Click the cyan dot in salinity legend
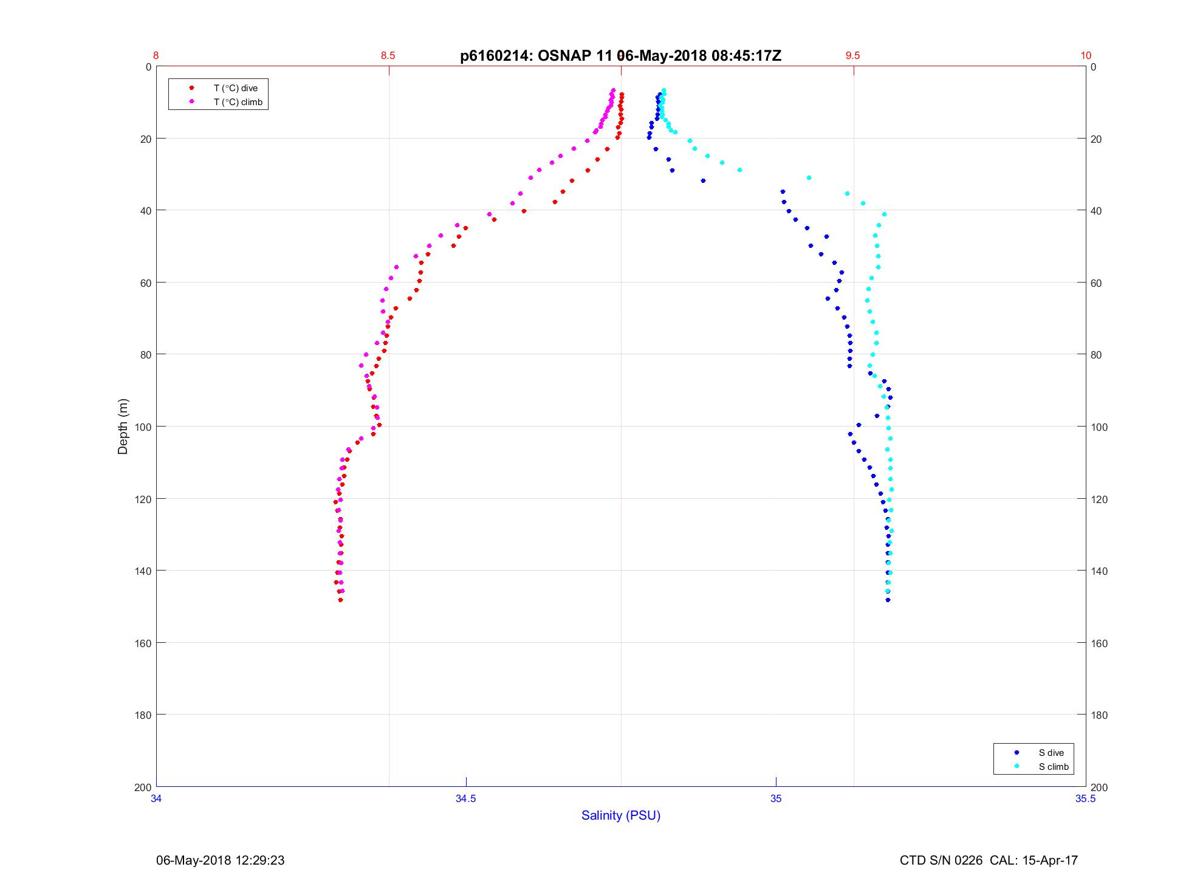The width and height of the screenshot is (1200, 885). [x=1016, y=766]
